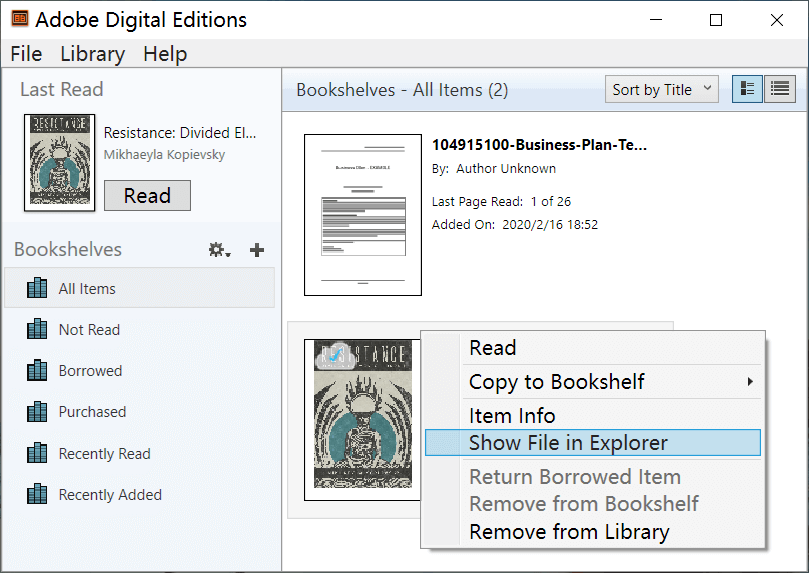Switch to list view icon

pyautogui.click(x=780, y=89)
